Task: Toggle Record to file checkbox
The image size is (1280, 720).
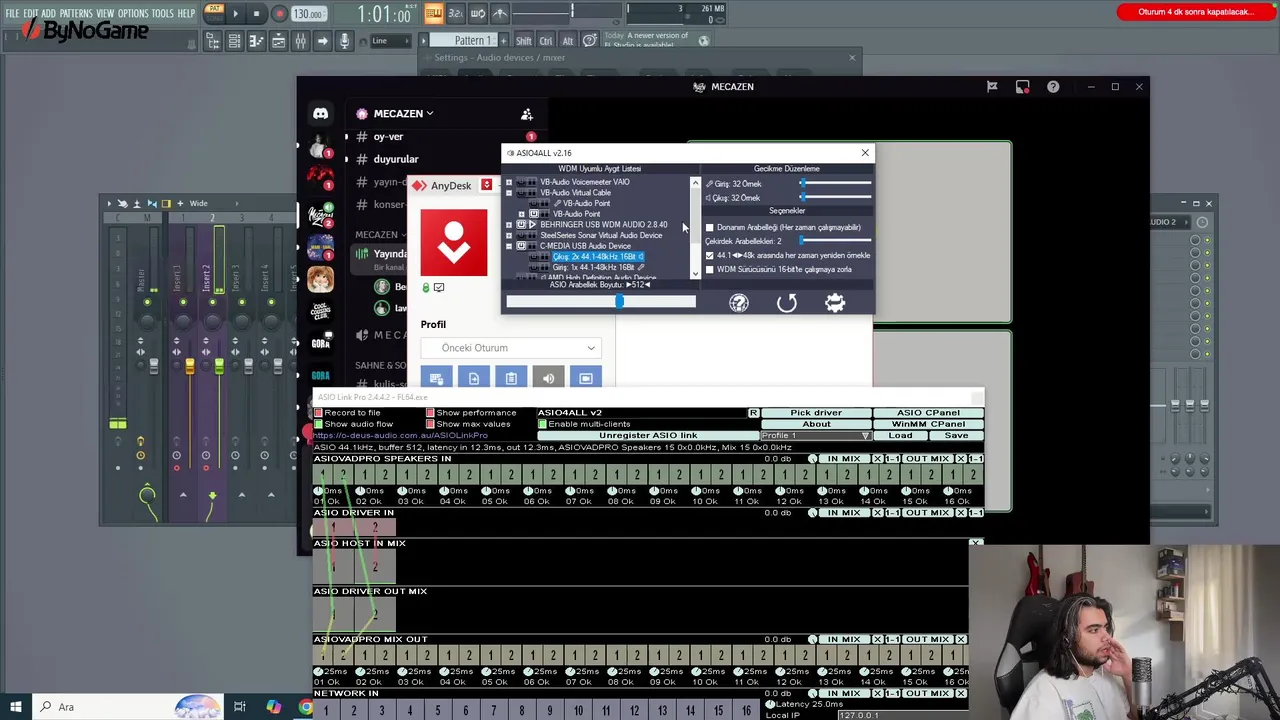Action: pyautogui.click(x=318, y=413)
